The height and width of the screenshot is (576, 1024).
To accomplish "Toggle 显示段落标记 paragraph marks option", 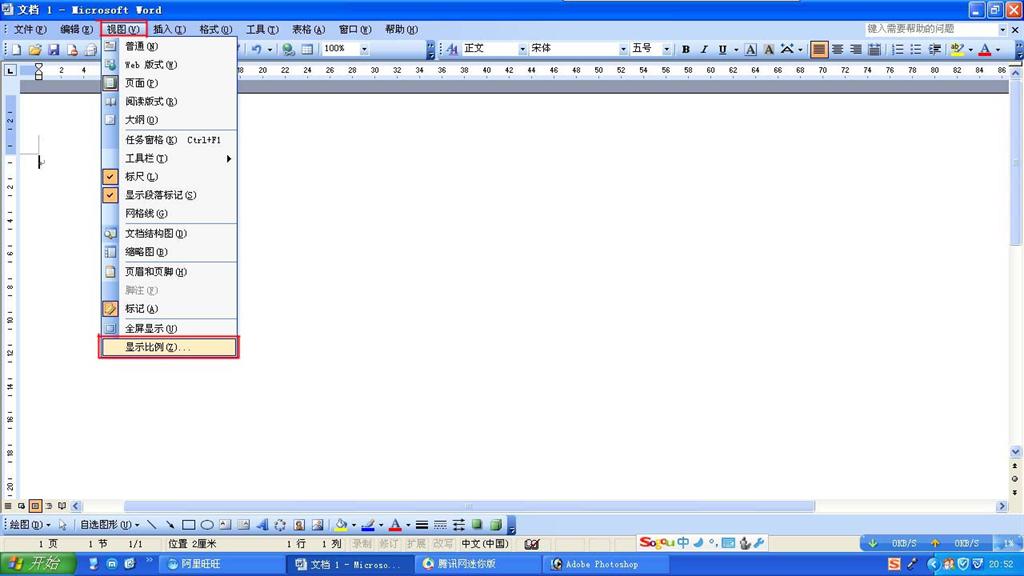I will click(x=160, y=196).
